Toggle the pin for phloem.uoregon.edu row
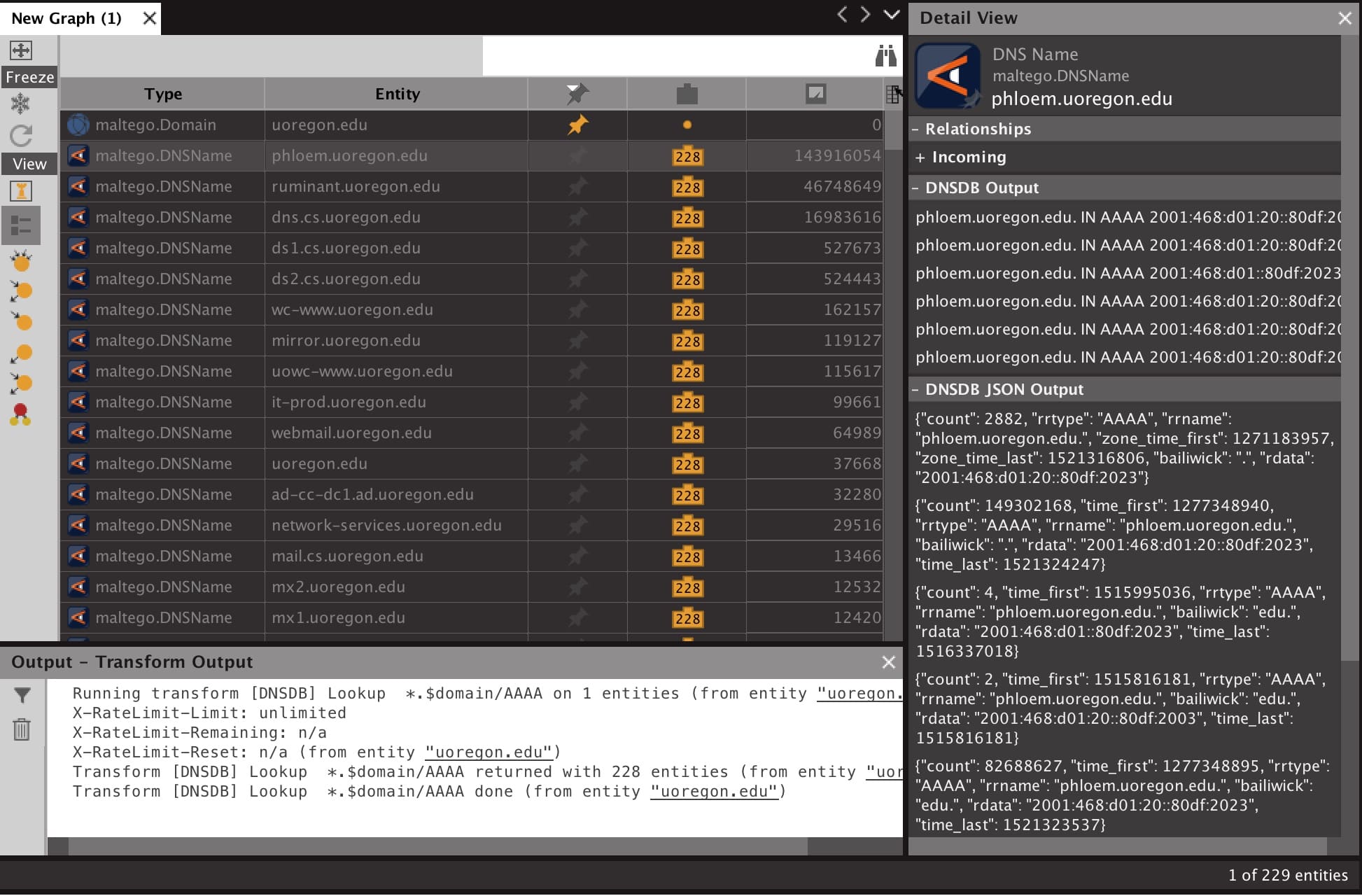This screenshot has width=1362, height=896. click(x=577, y=156)
